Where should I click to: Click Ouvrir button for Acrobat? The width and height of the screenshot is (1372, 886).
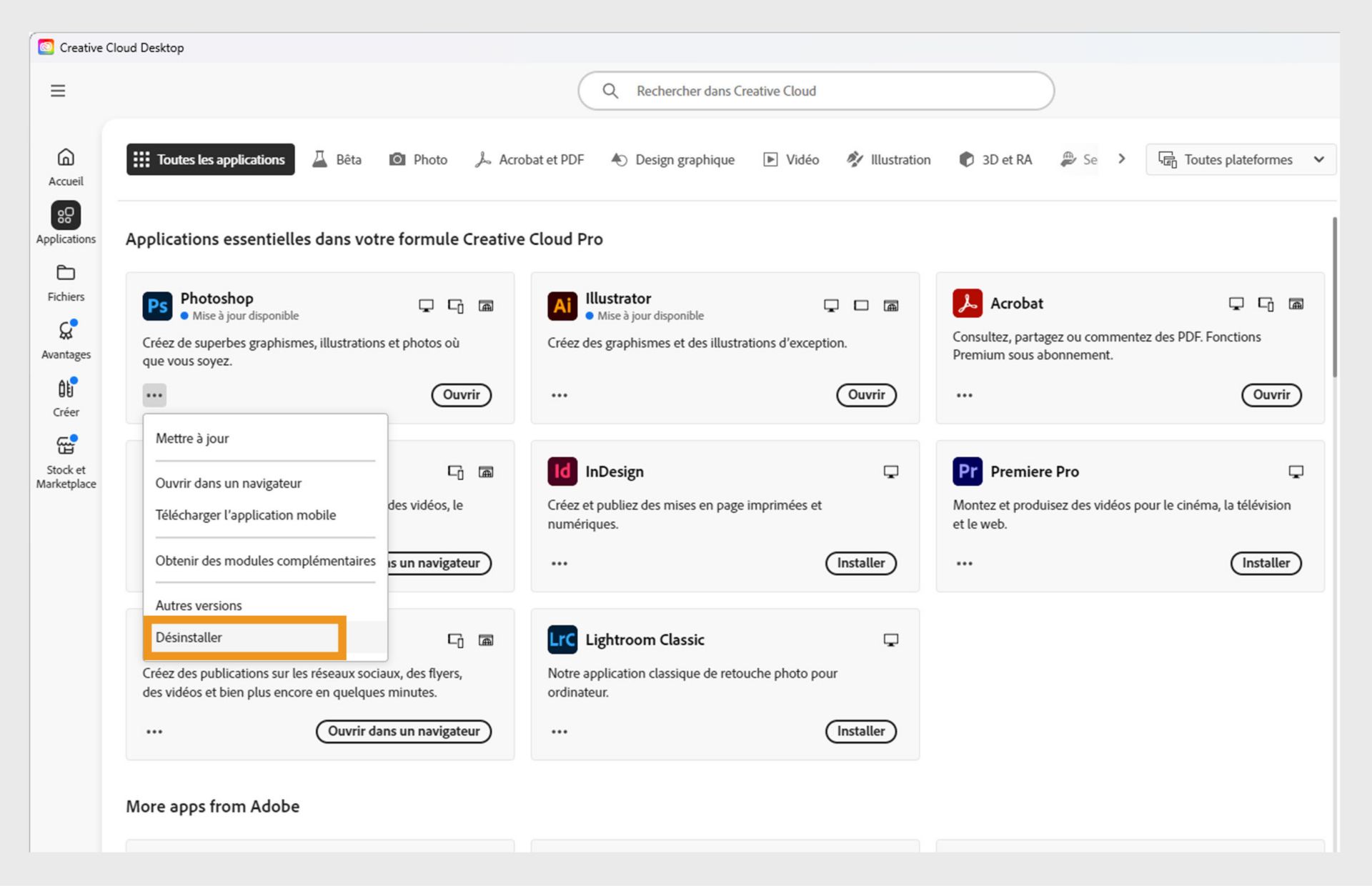[1271, 395]
